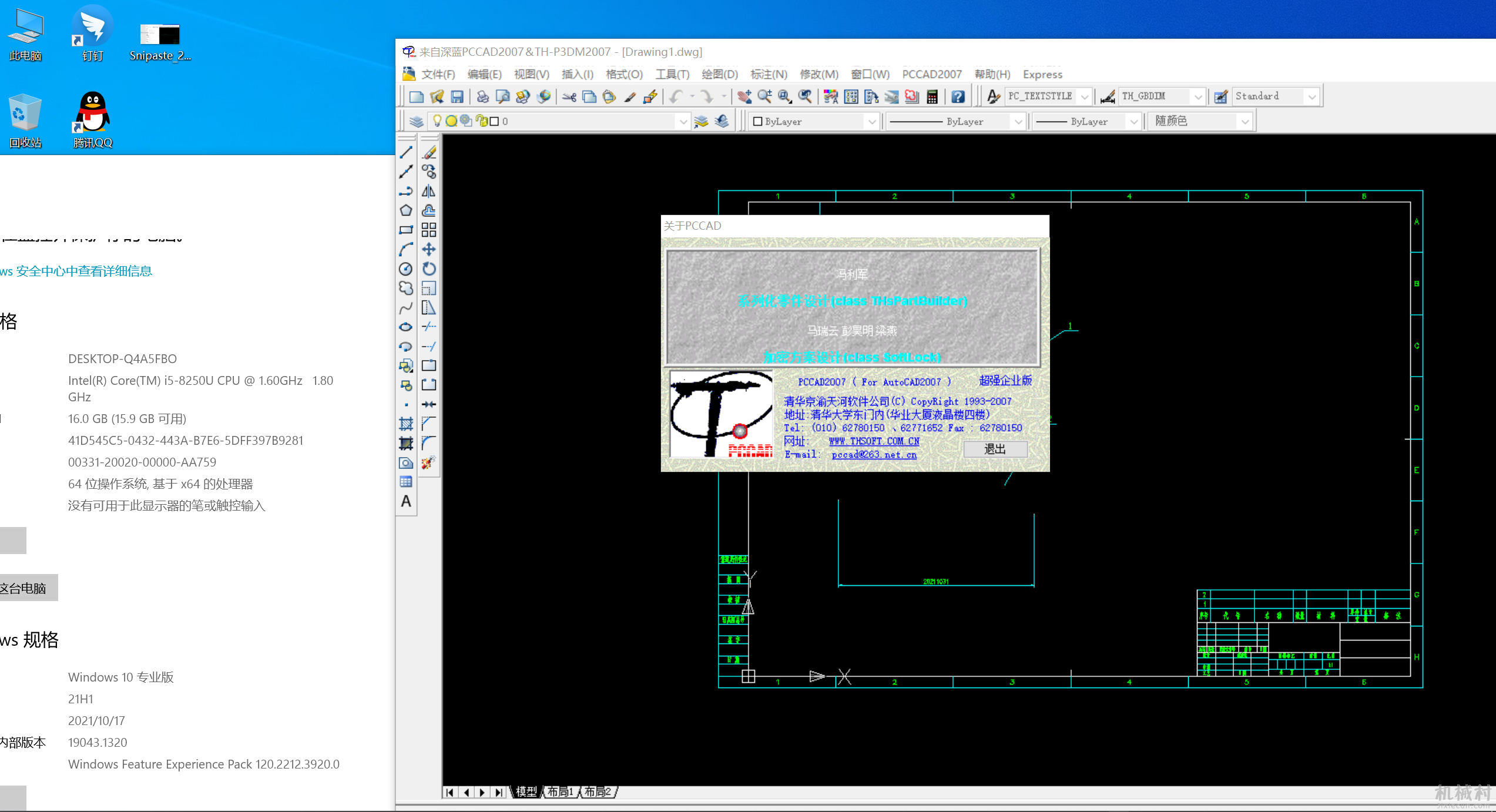The width and height of the screenshot is (1496, 812).
Task: Select the Spline tool
Action: (406, 307)
